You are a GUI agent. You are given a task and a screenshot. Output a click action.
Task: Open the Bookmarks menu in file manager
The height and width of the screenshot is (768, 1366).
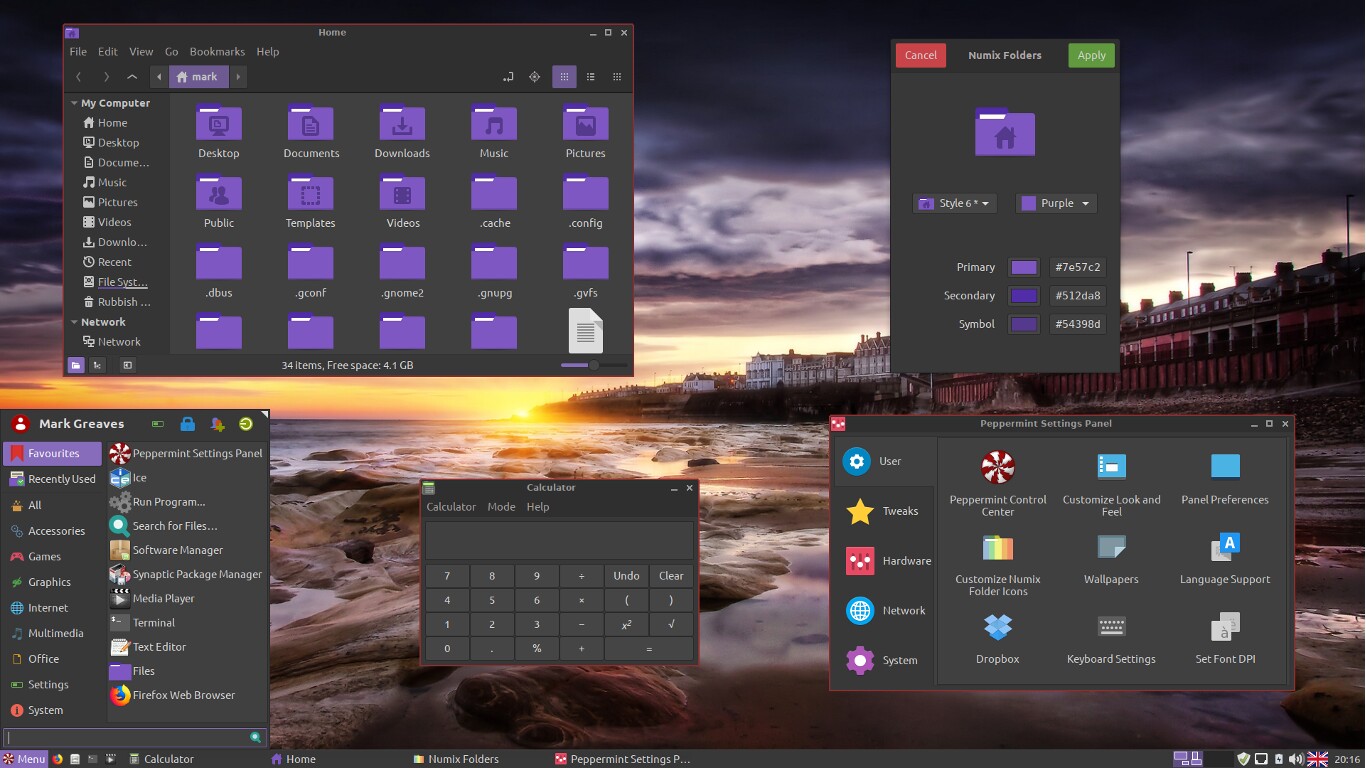(217, 52)
